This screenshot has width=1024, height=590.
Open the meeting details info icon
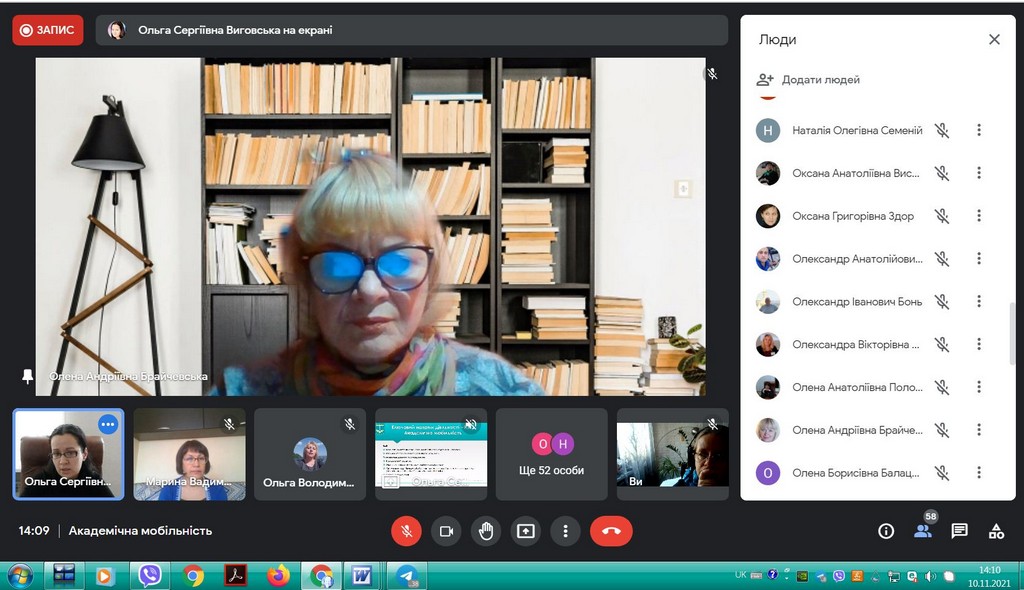(885, 531)
